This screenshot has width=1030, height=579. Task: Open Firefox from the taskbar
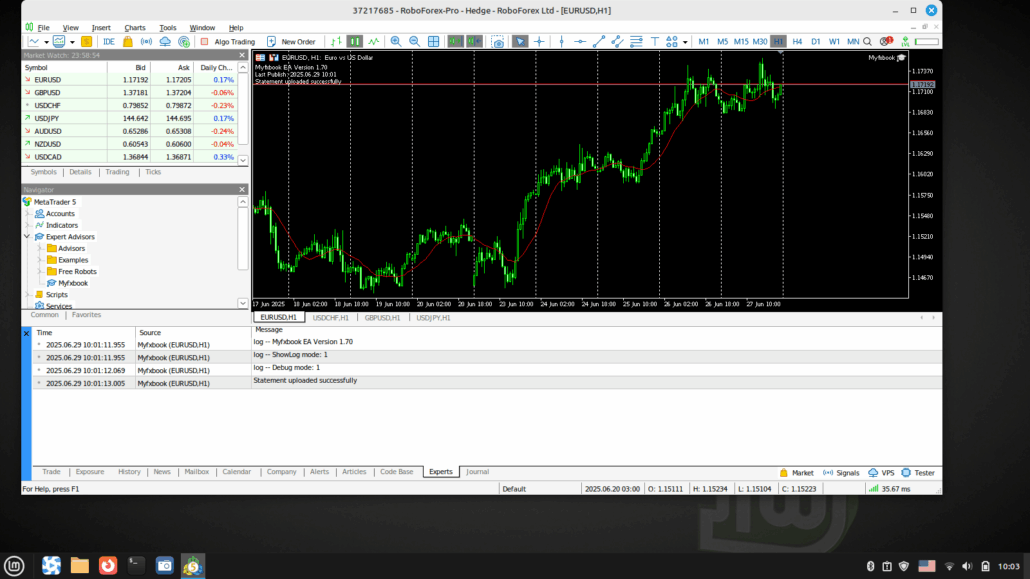[108, 565]
